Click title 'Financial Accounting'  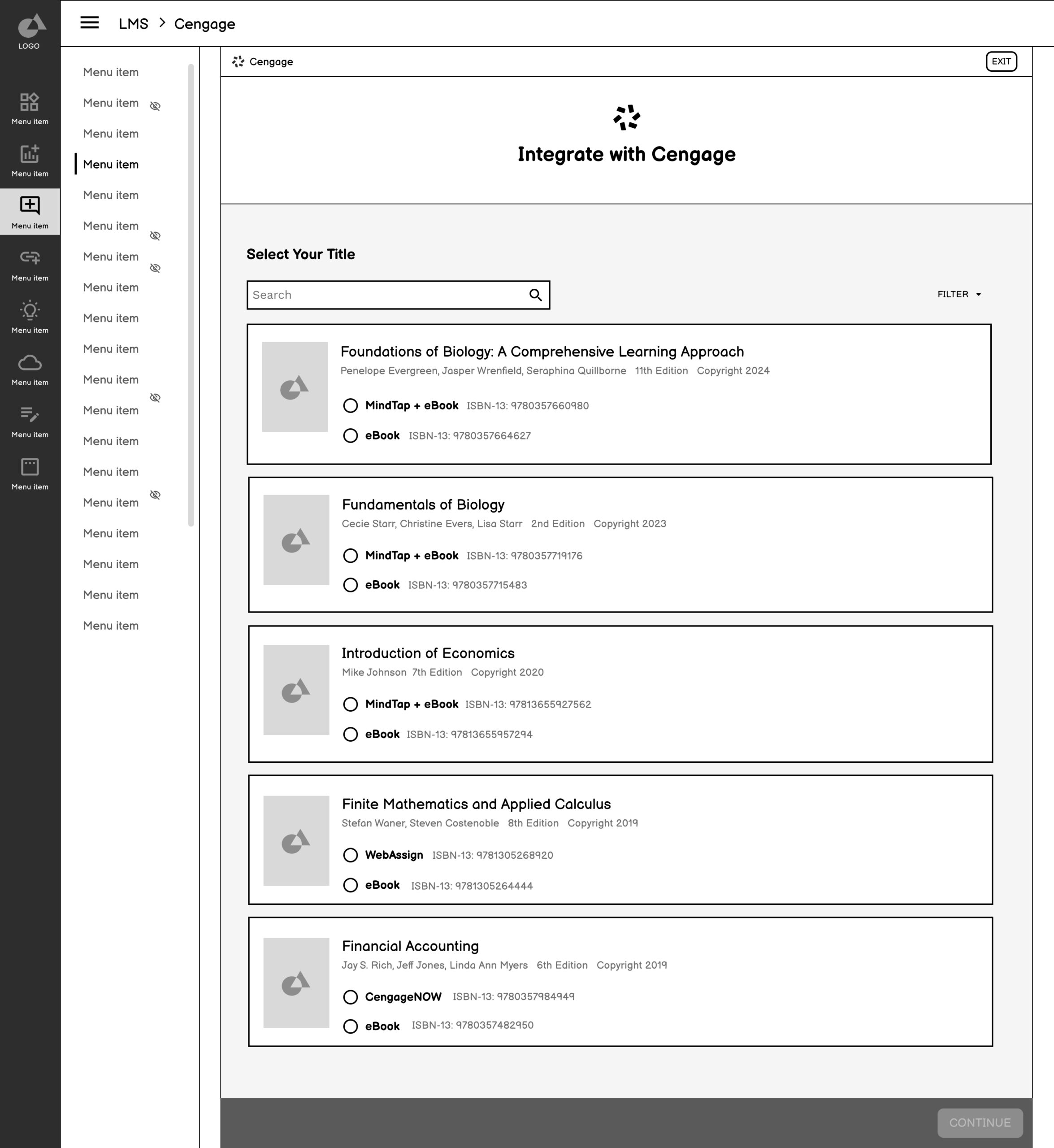pos(410,946)
